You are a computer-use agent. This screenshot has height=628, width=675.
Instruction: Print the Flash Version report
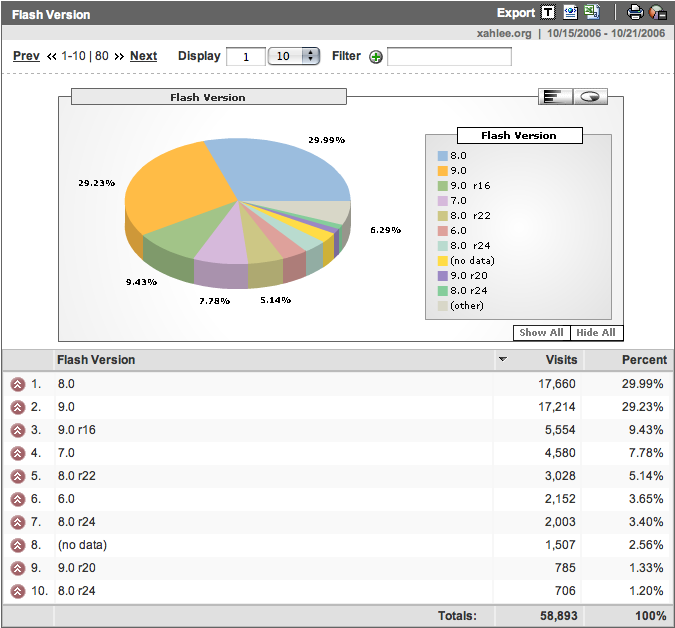634,13
